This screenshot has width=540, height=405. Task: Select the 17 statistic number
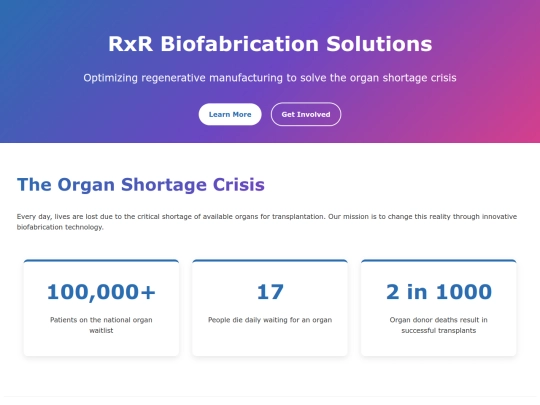click(270, 292)
